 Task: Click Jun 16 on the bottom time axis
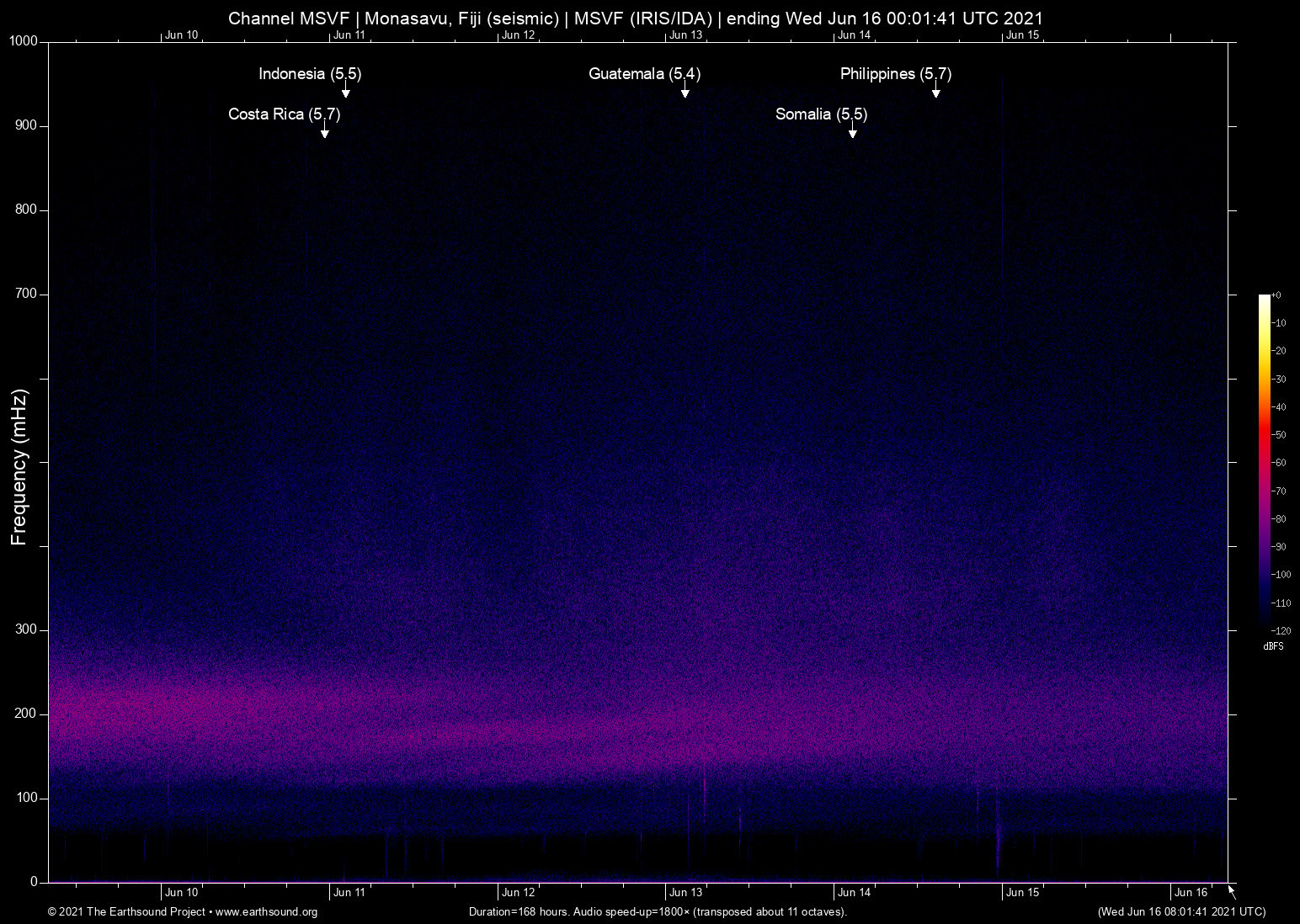[1191, 893]
